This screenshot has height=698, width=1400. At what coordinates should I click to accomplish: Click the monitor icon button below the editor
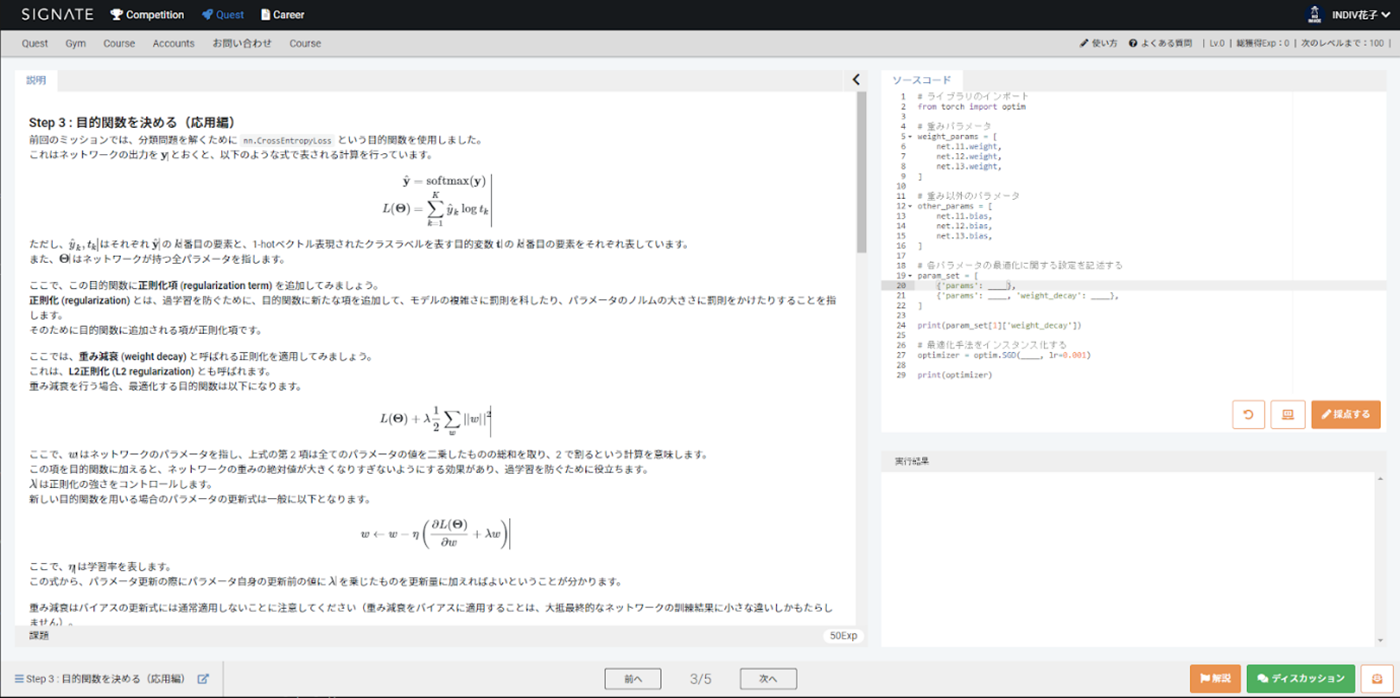1287,414
